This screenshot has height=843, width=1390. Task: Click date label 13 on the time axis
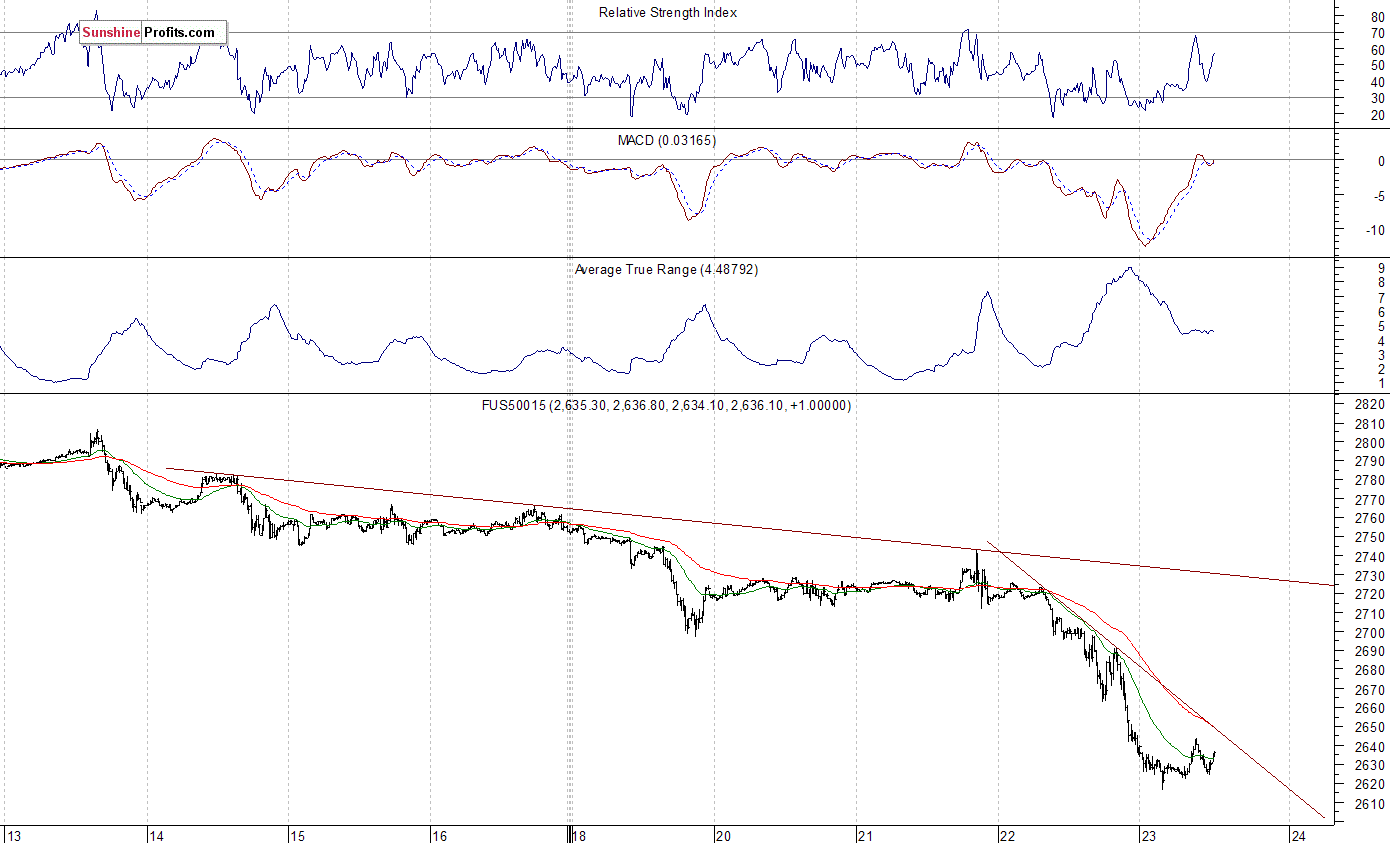(x=13, y=835)
